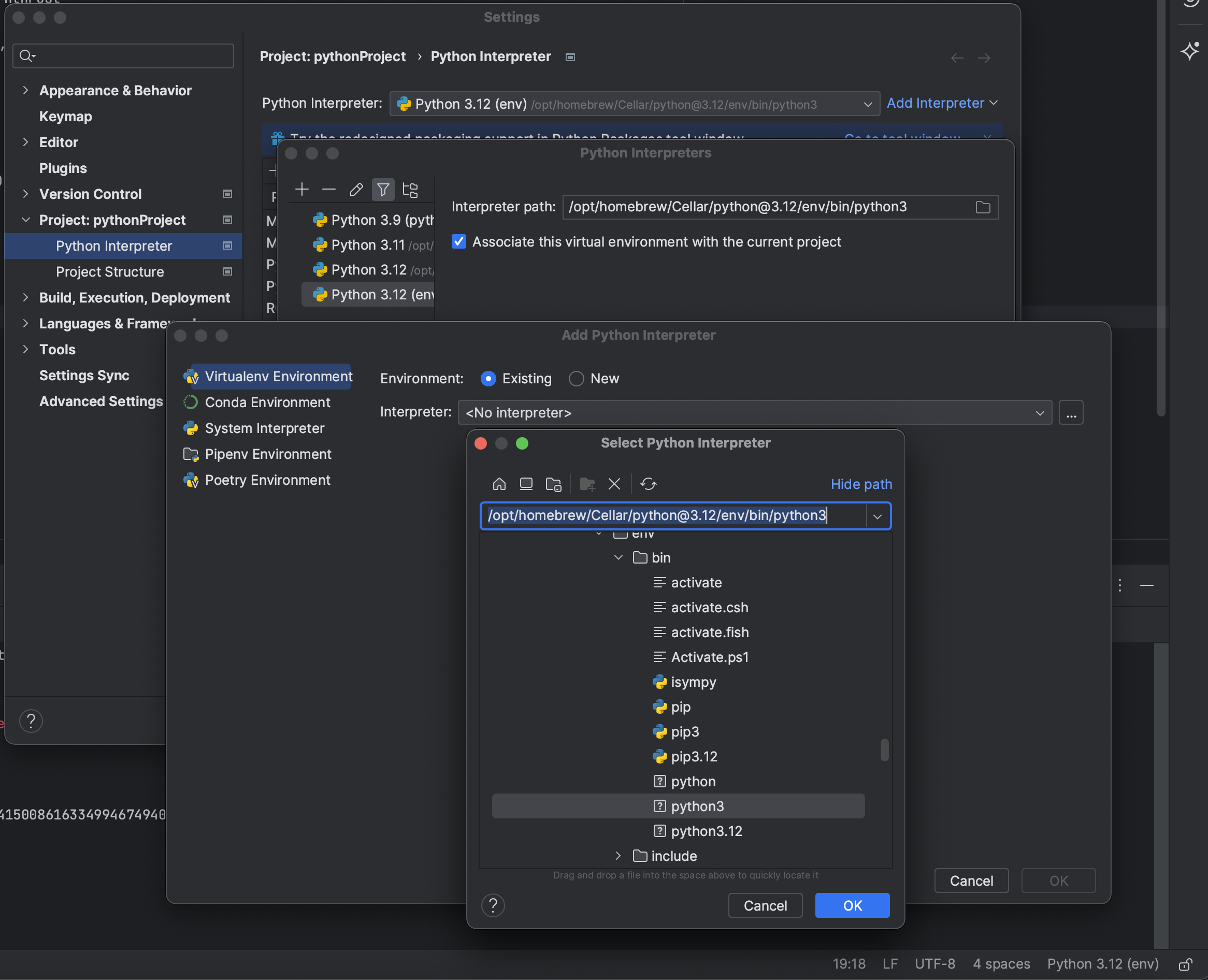
Task: Go to home directory in file chooser
Action: click(499, 484)
